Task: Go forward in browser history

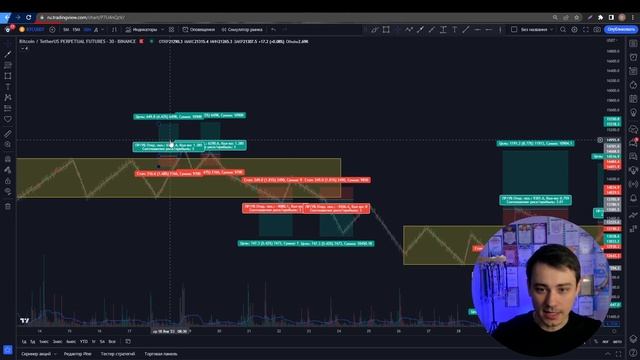Action: tap(18, 18)
